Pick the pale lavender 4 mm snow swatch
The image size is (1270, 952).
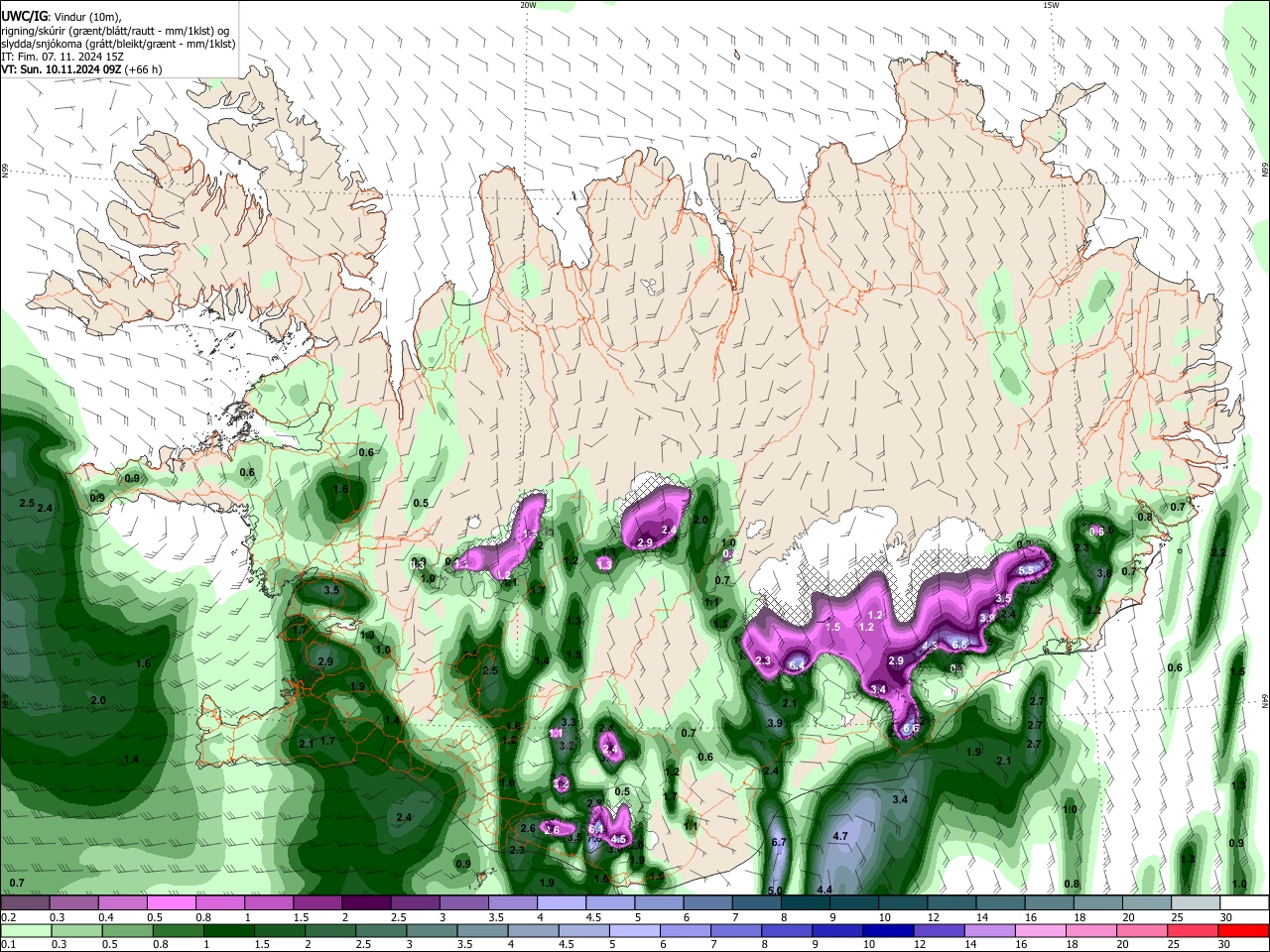coord(562,902)
